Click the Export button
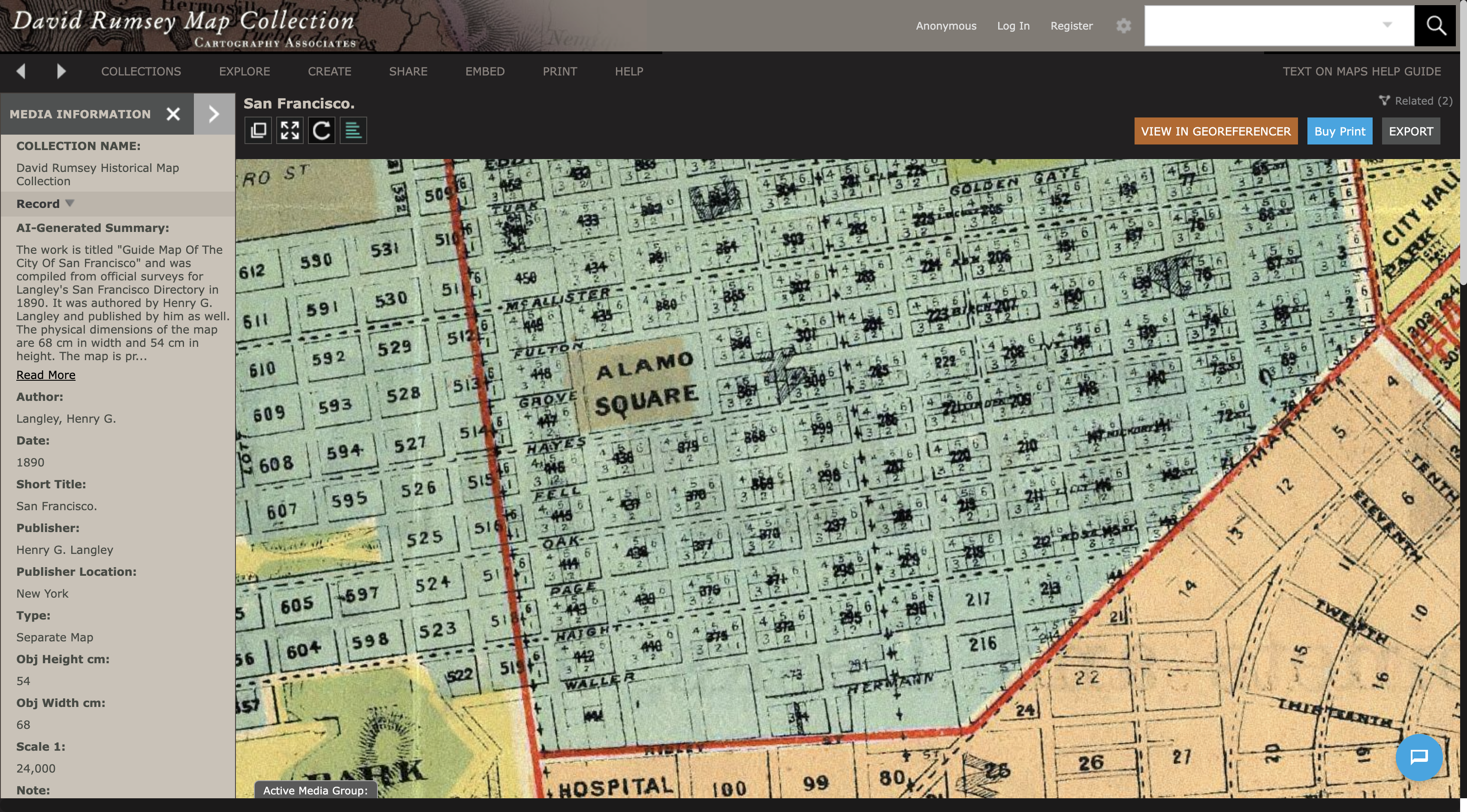The height and width of the screenshot is (812, 1467). (1411, 132)
